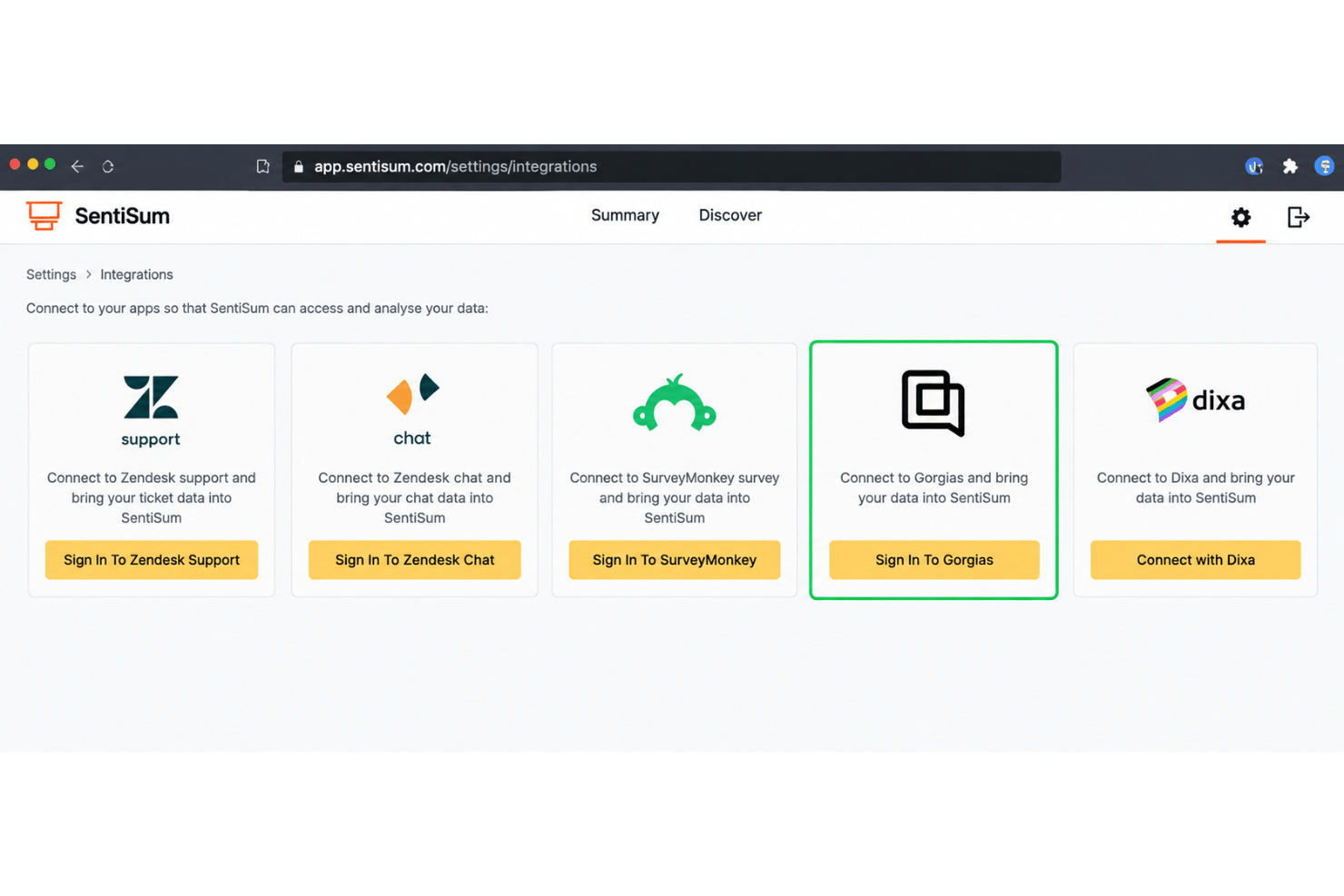This screenshot has width=1344, height=896.
Task: Click the SentiSum brand name text
Action: 123,216
